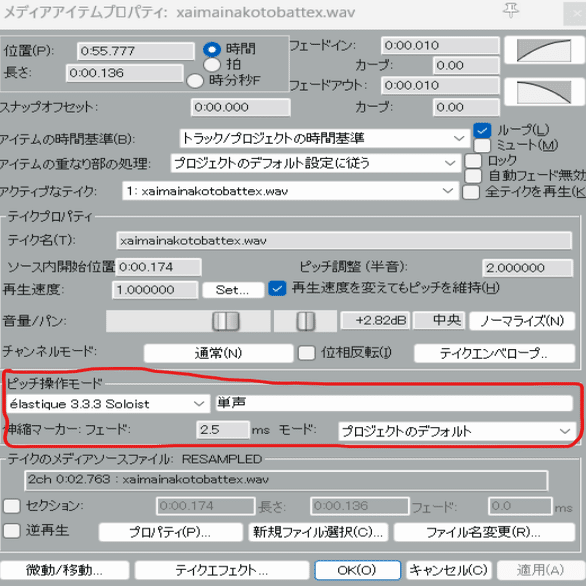Click the Set... playback rate button

(x=233, y=290)
